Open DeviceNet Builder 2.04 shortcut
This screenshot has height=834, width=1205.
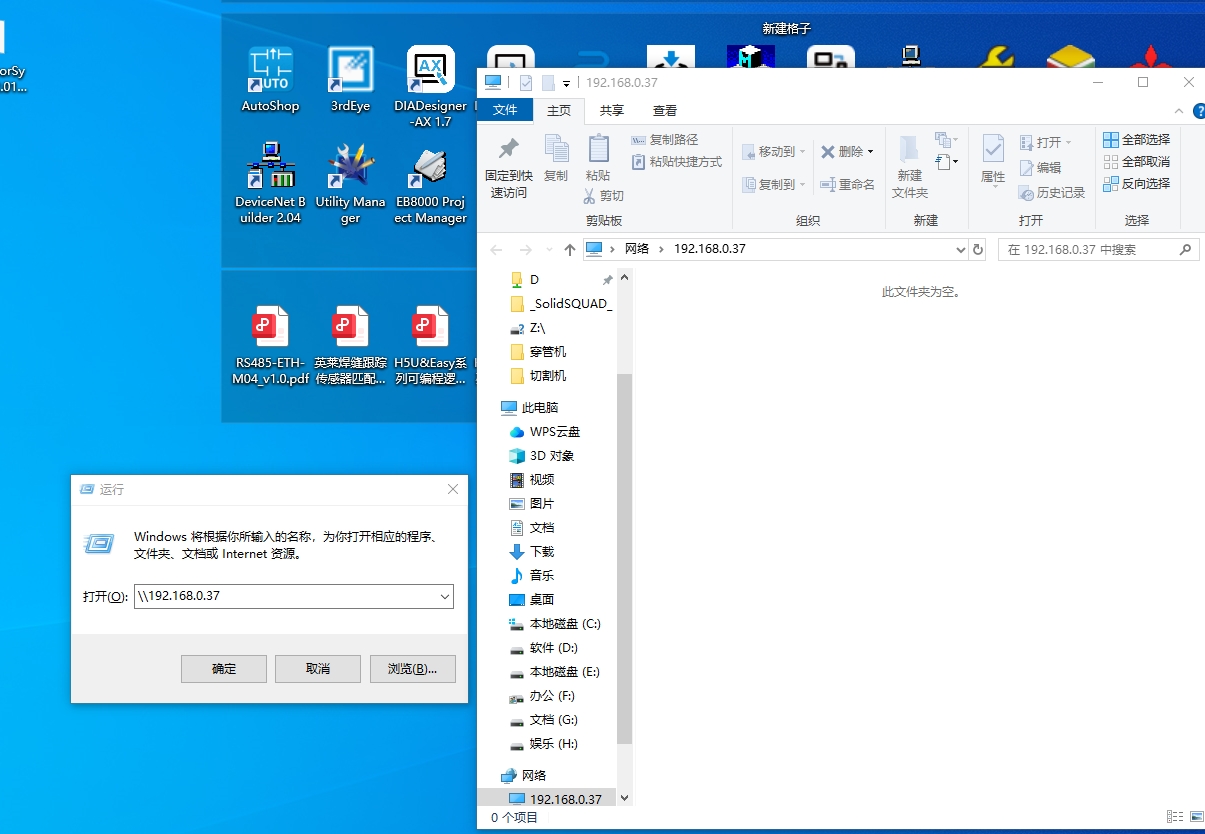click(x=270, y=183)
